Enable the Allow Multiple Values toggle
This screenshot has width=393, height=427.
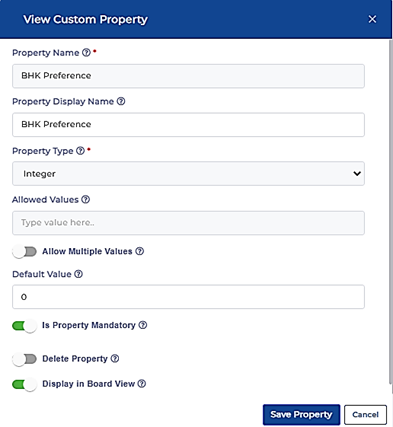(x=24, y=252)
